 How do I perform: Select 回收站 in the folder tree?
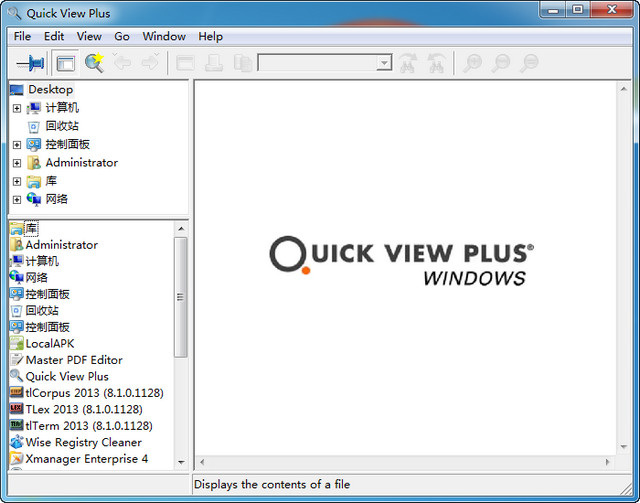click(62, 126)
